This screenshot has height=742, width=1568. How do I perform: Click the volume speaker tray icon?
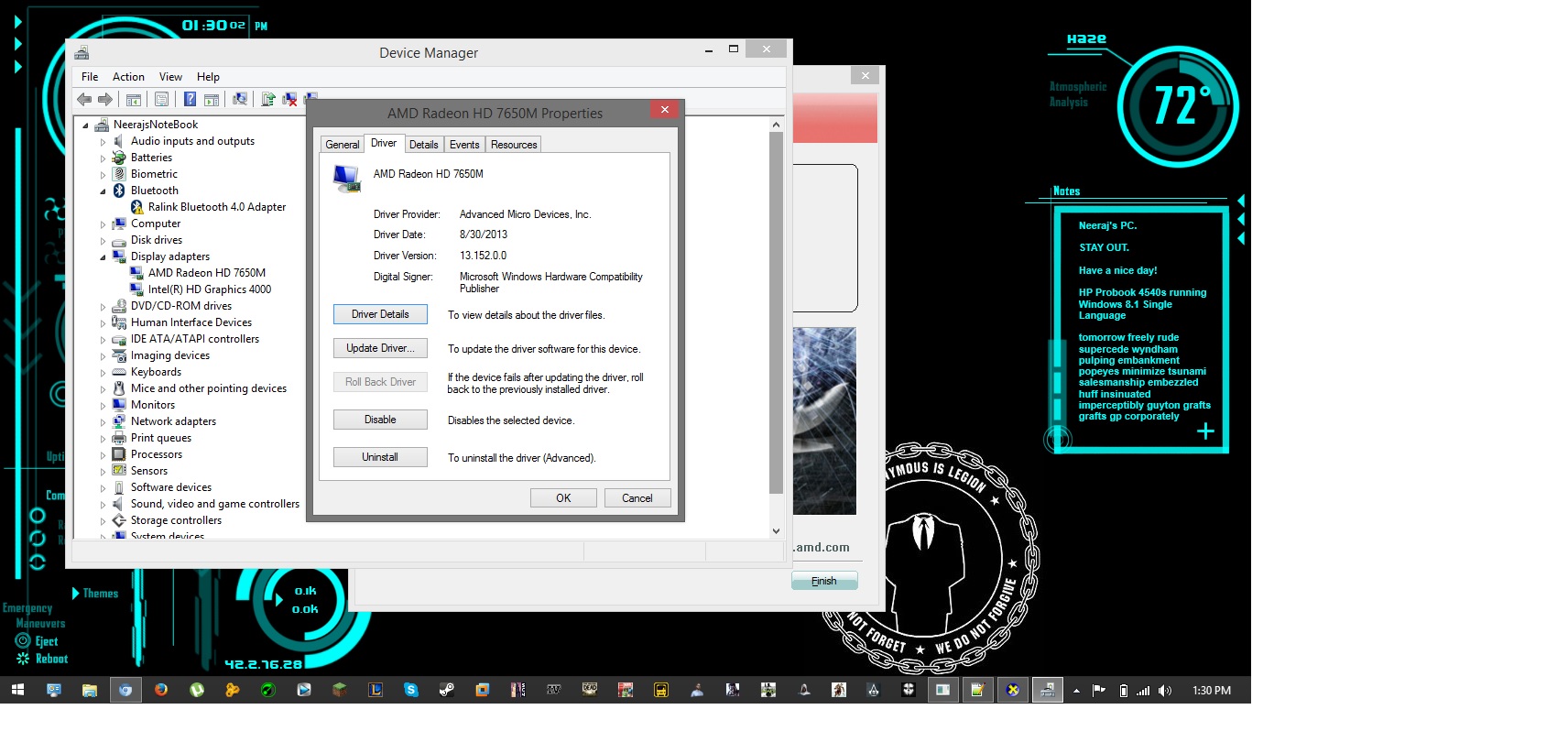coord(1165,691)
